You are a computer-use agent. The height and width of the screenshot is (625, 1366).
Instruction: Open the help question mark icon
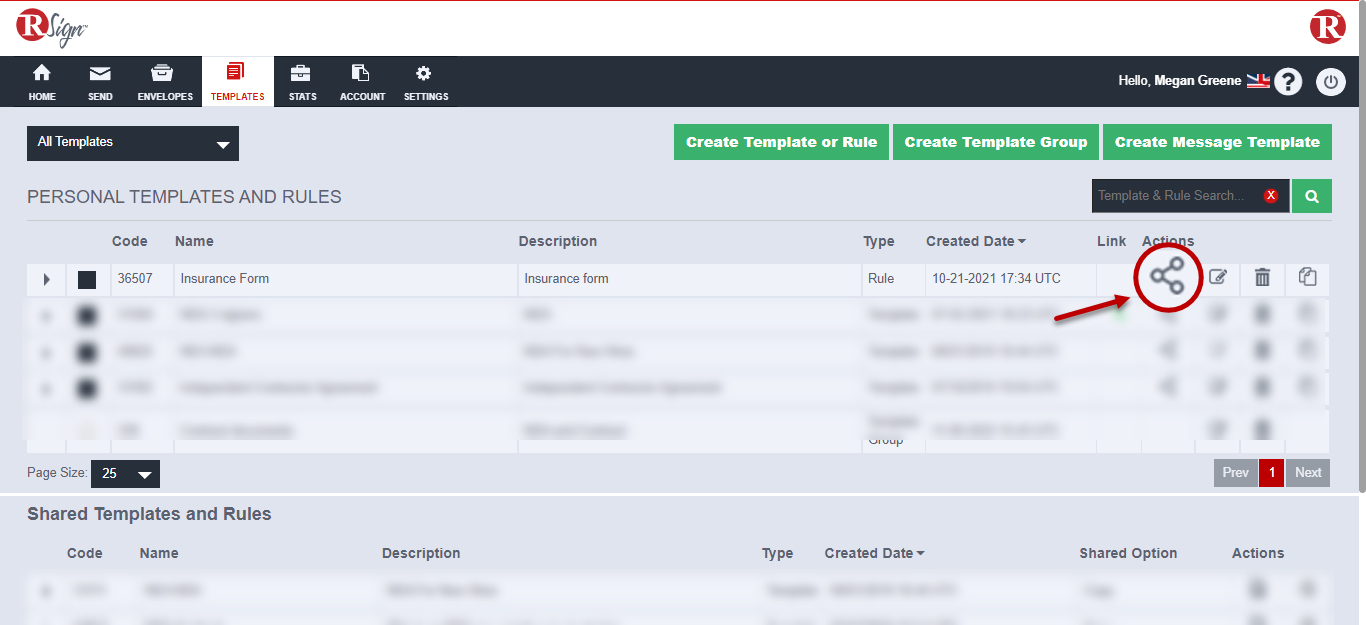point(1288,82)
